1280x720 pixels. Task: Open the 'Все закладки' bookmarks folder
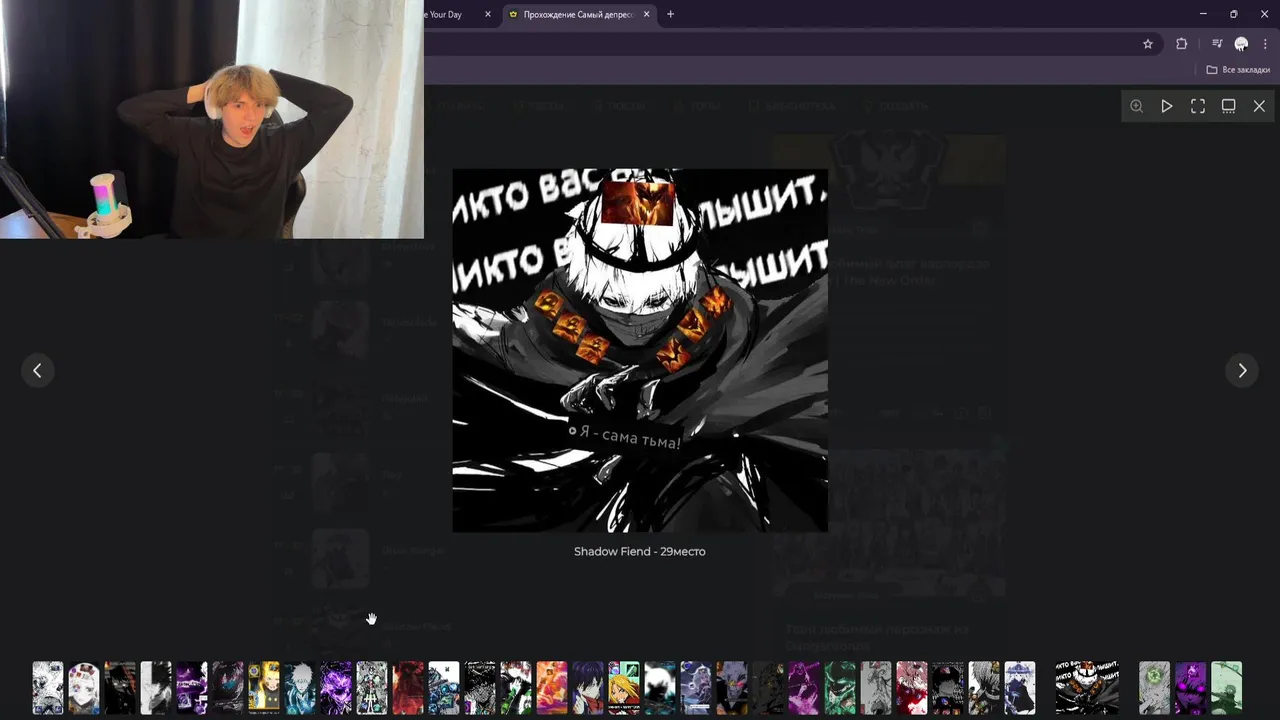coord(1238,70)
